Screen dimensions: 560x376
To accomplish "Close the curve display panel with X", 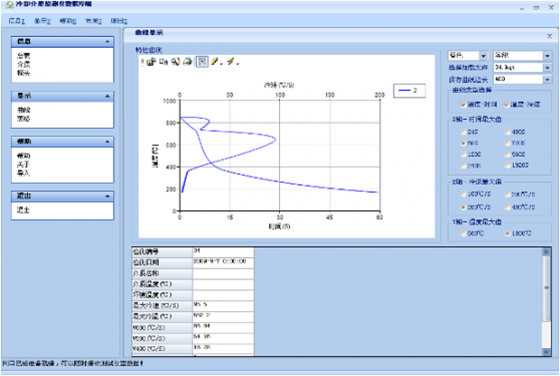I will [x=549, y=36].
